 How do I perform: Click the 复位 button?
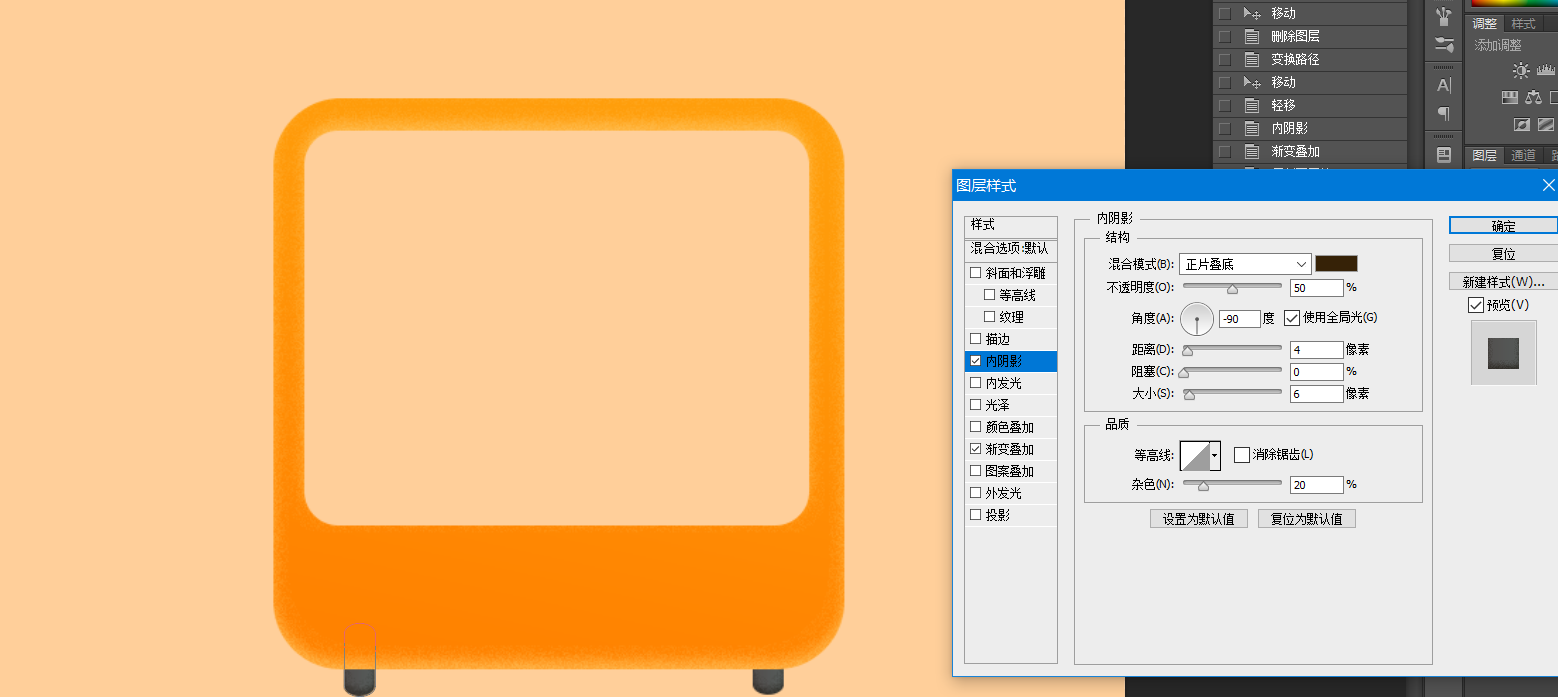[x=1503, y=254]
